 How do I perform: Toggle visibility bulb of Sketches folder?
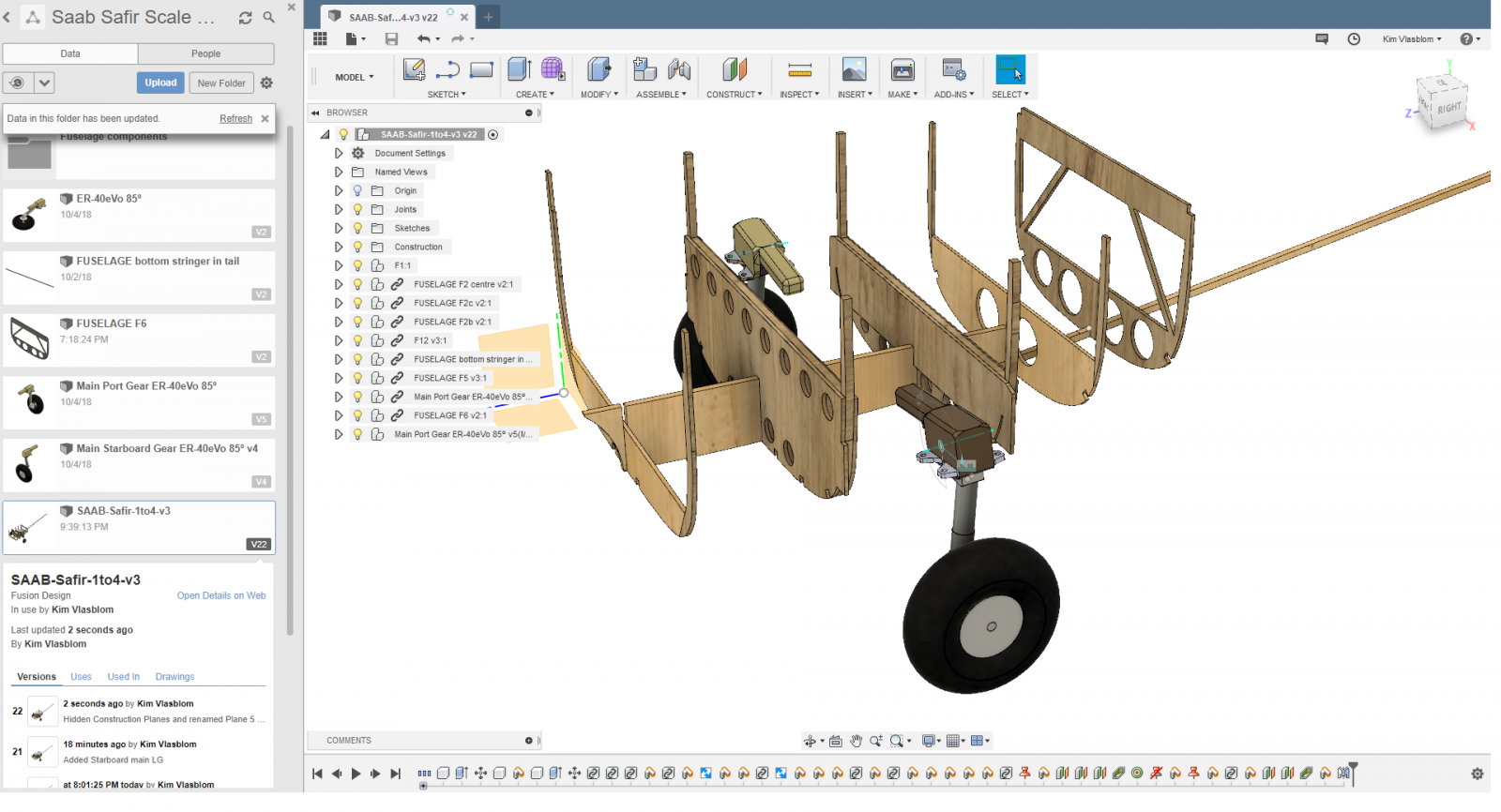357,228
